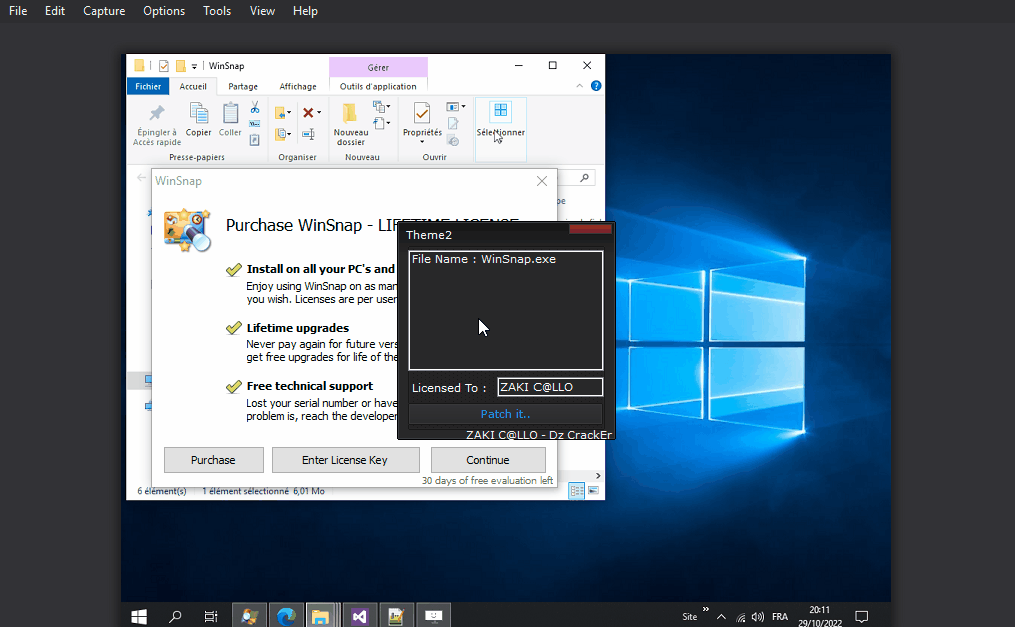Open the Windows Start menu
This screenshot has width=1015, height=627.
139,616
